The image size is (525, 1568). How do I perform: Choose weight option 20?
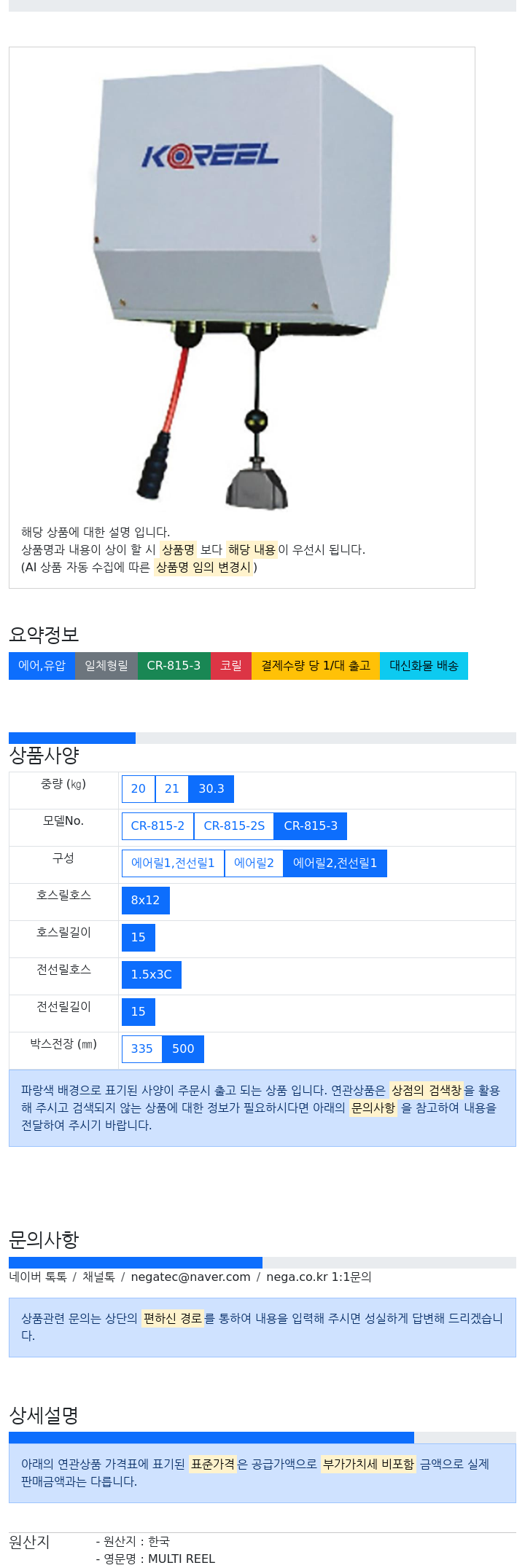[x=139, y=789]
